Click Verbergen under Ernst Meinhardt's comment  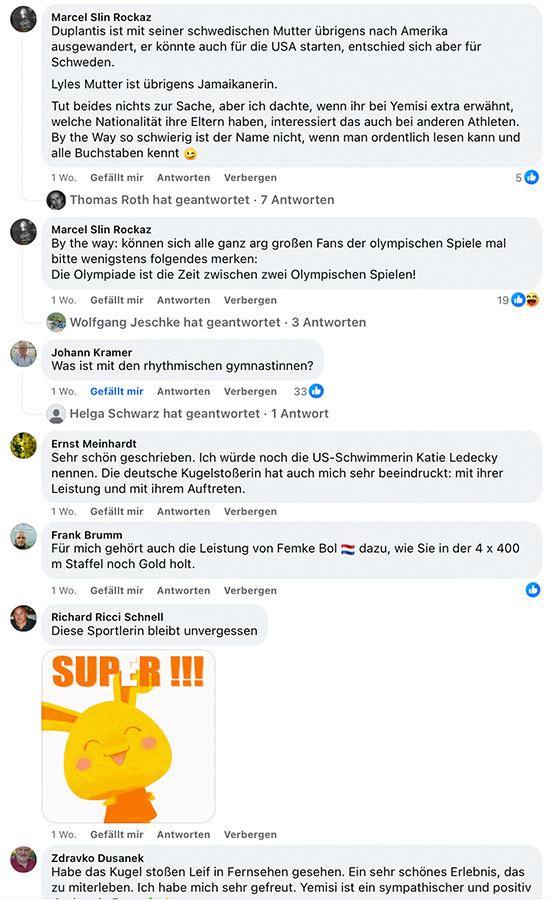tap(250, 511)
